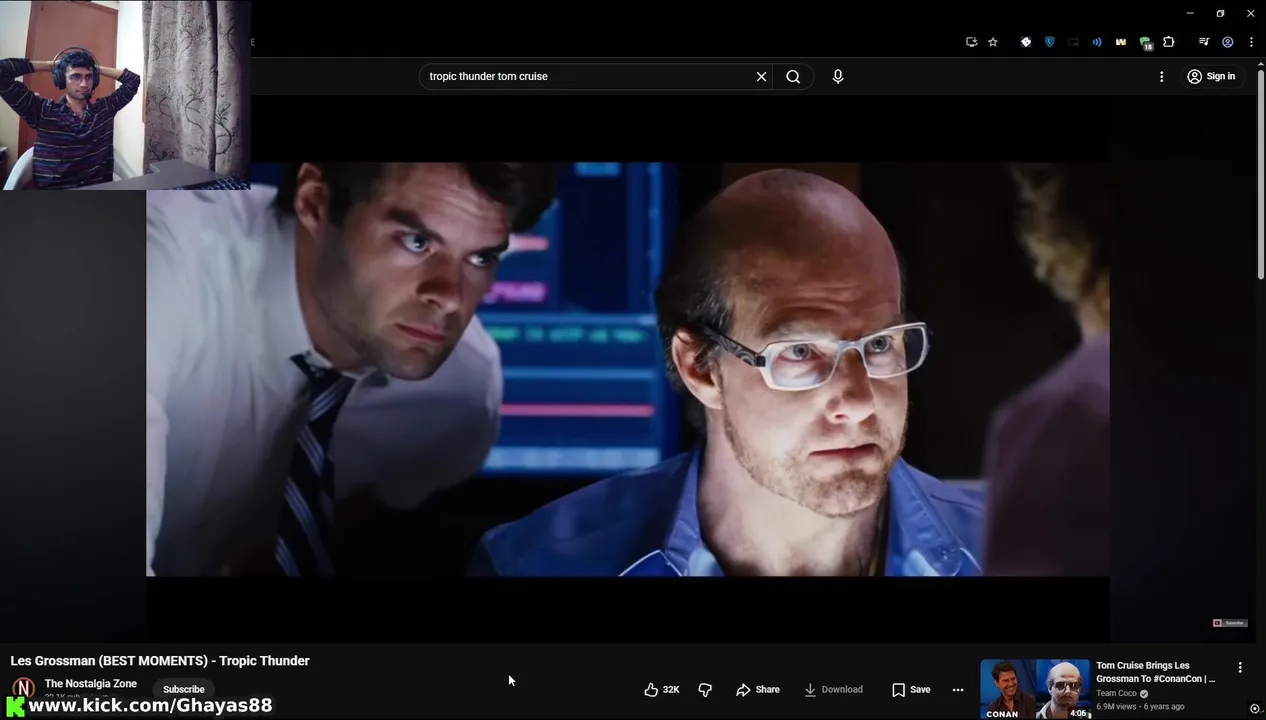
Task: Like the video with thumbs-up 32K
Action: (661, 689)
